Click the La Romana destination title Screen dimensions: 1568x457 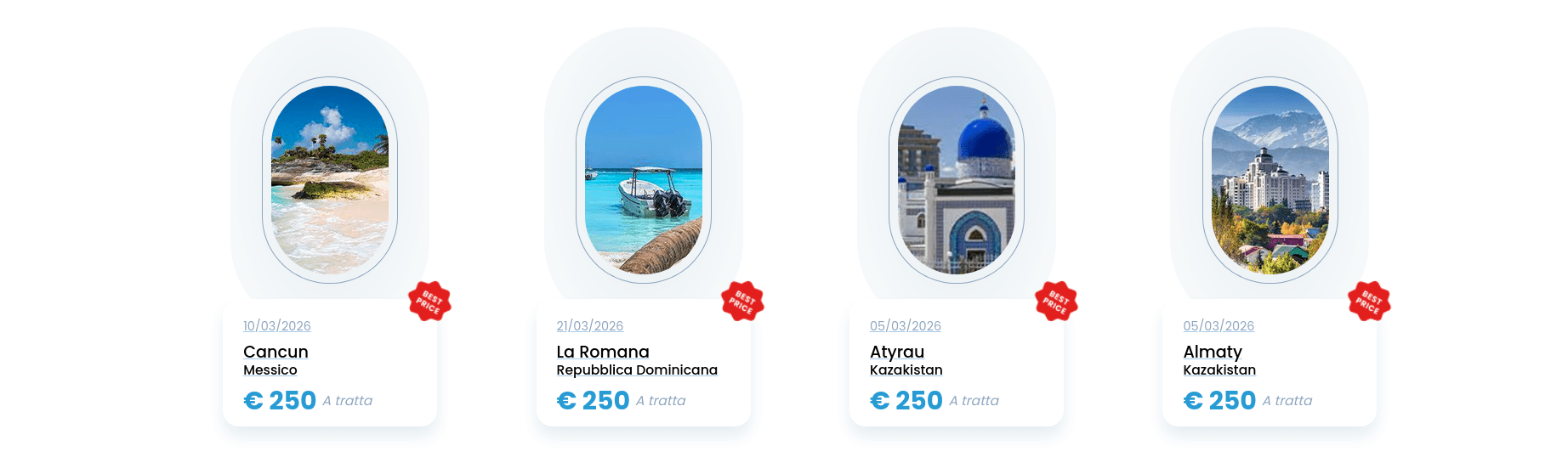[603, 352]
